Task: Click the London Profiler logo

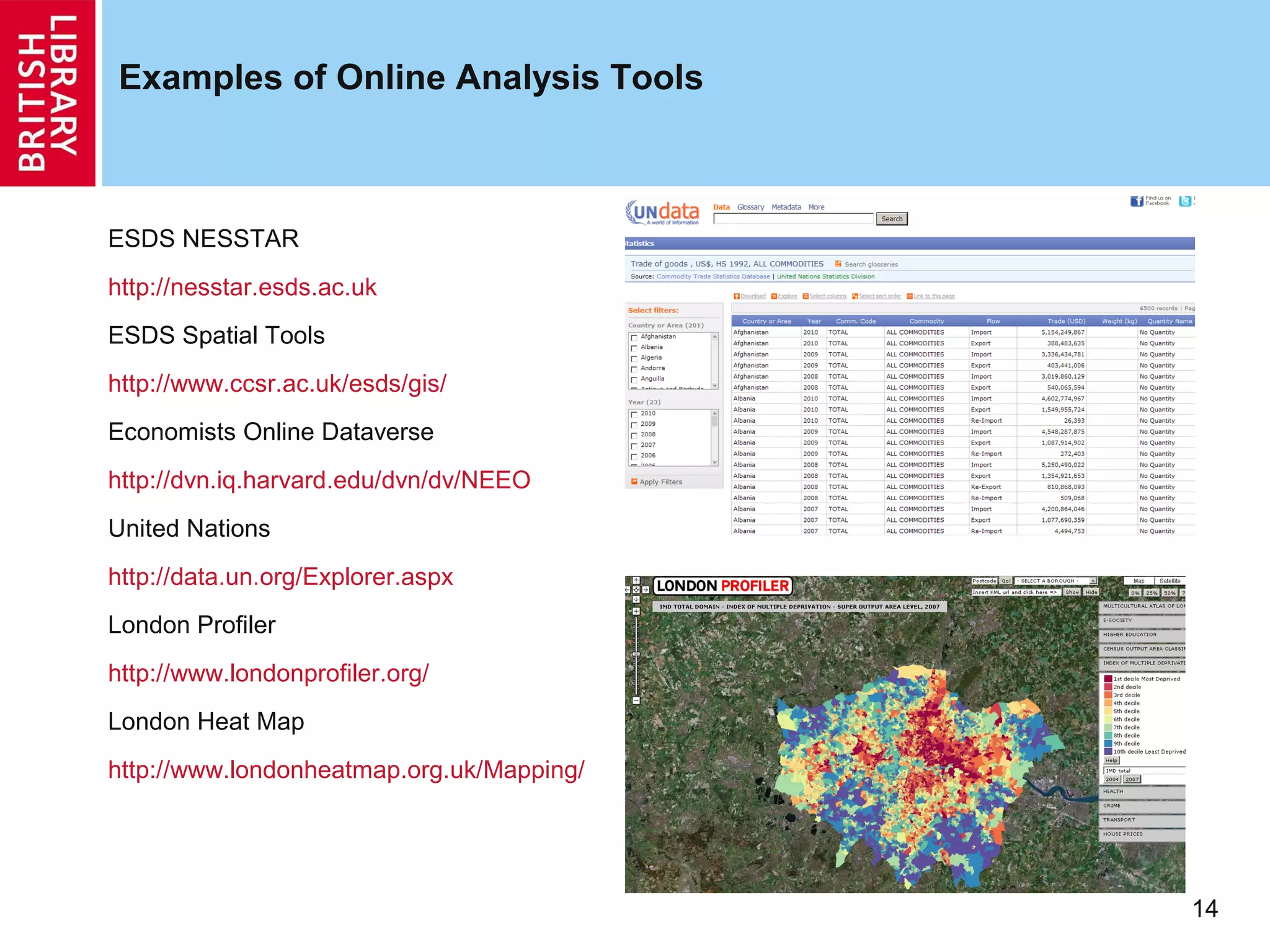Action: [722, 586]
